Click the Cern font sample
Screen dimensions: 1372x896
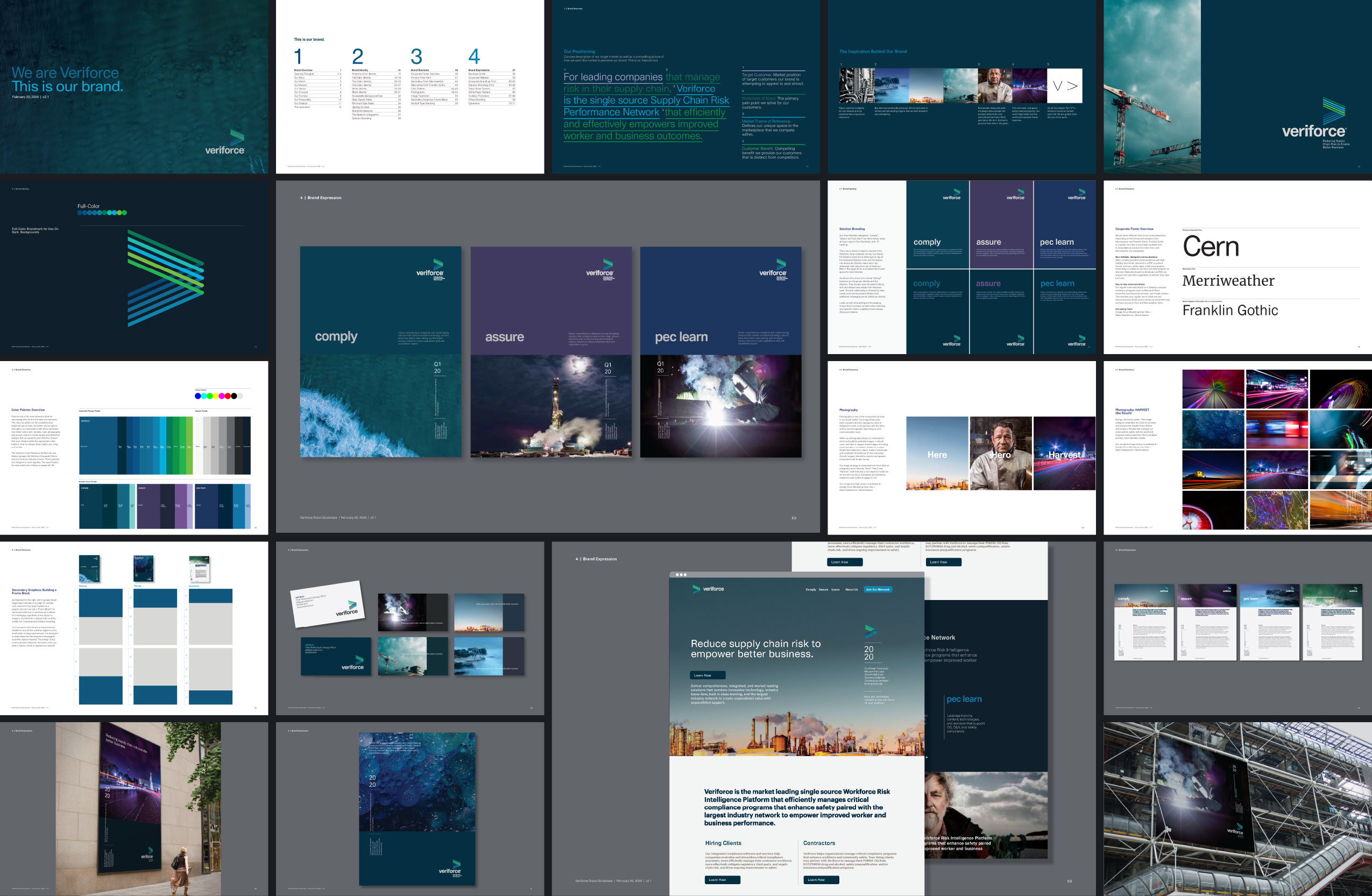[1211, 247]
